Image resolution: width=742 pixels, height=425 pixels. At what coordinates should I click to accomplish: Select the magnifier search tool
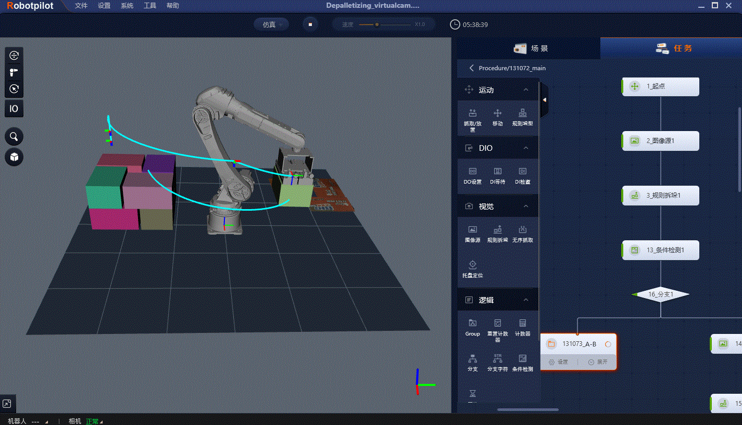point(14,137)
